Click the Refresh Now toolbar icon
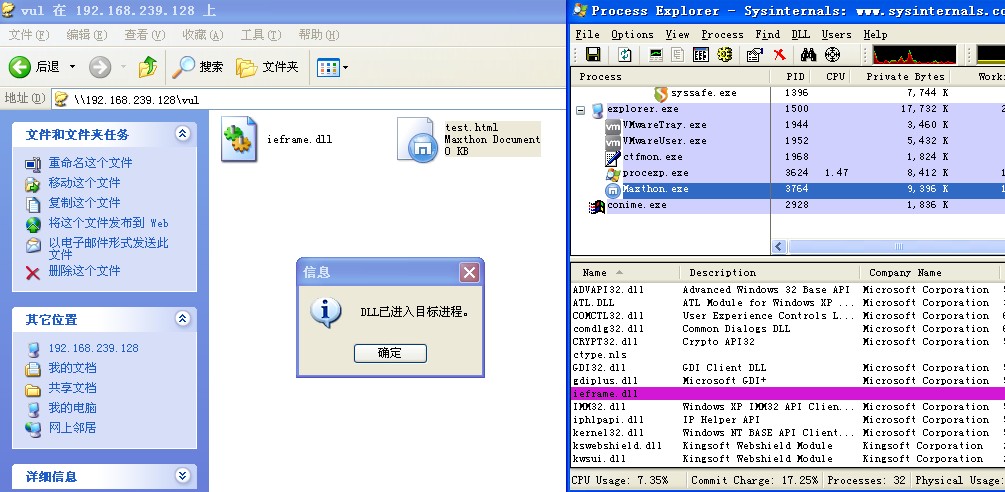This screenshot has height=492, width=1005. 624,54
